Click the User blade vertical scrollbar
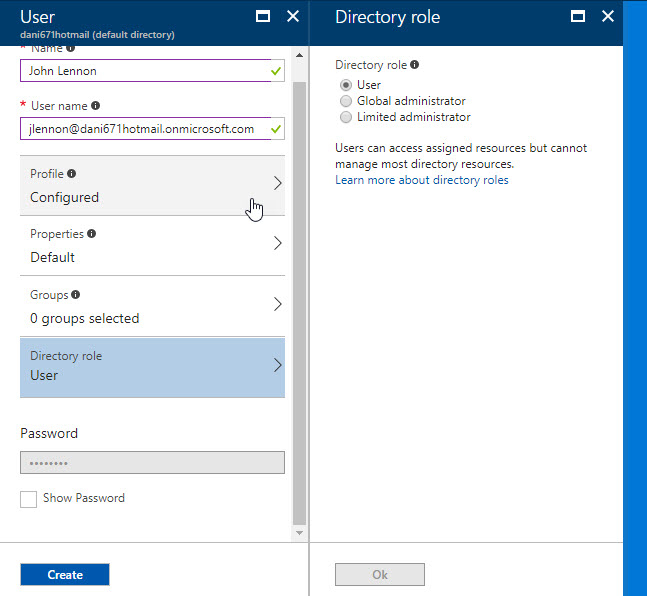The height and width of the screenshot is (596, 647). click(298, 300)
